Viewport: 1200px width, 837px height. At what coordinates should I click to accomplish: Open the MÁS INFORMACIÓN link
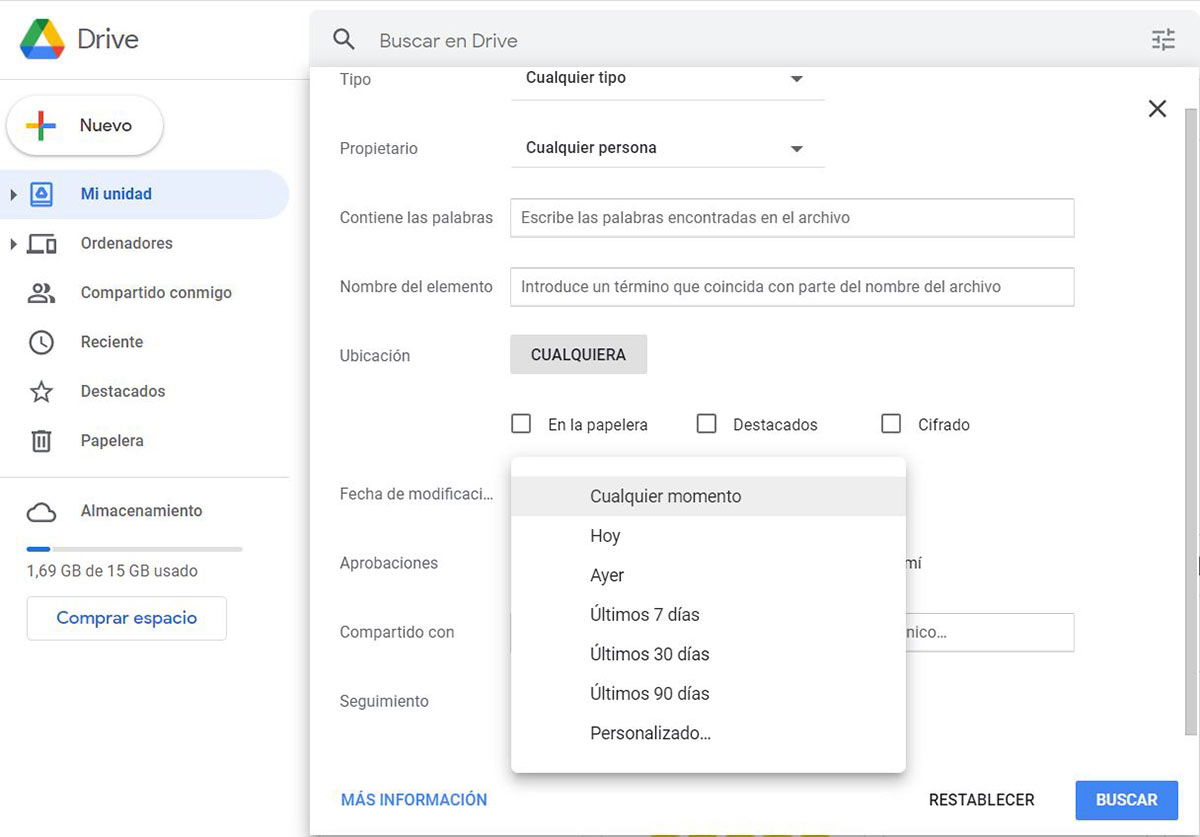click(x=413, y=799)
